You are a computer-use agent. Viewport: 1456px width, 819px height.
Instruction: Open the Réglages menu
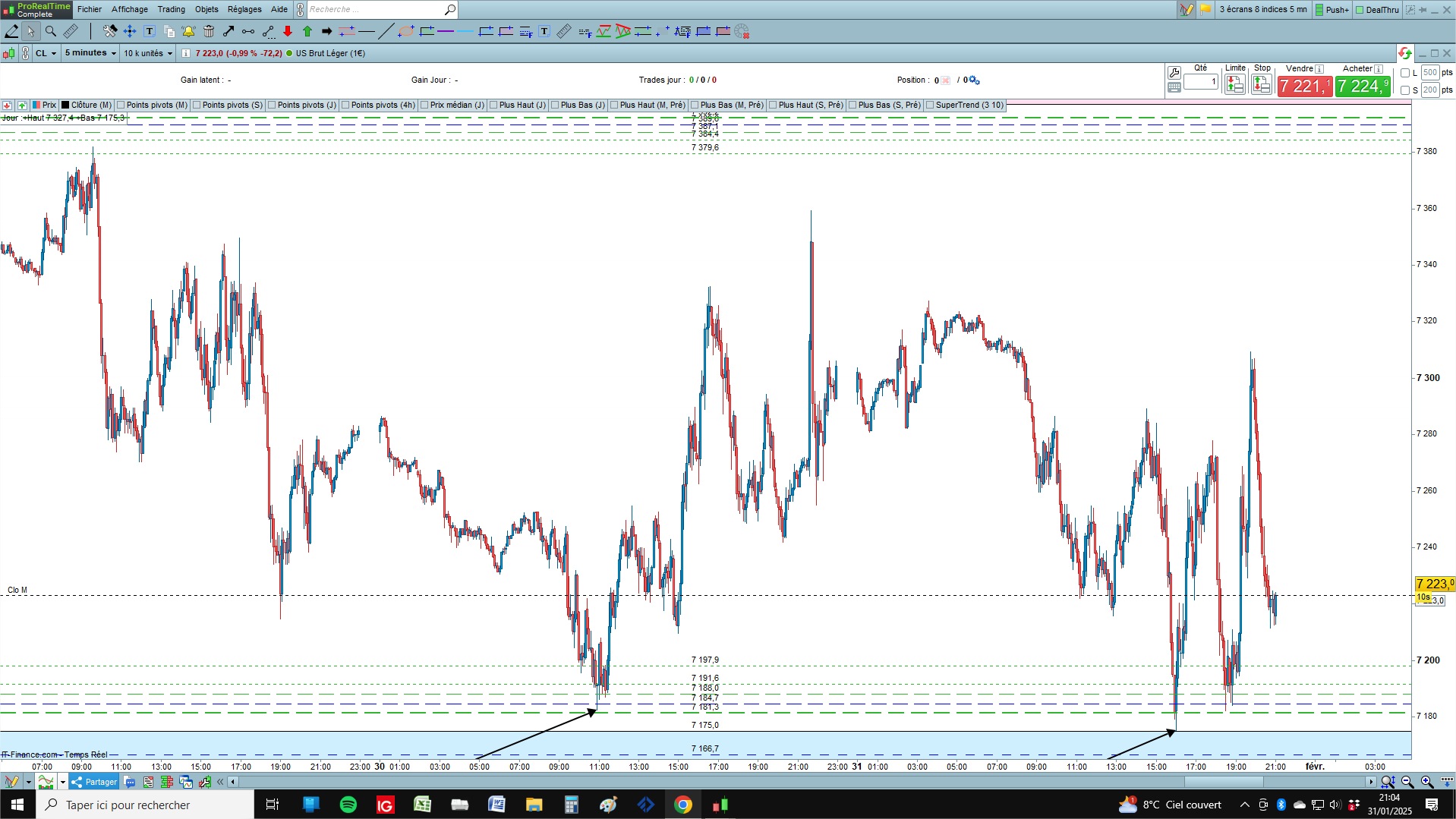click(x=244, y=9)
